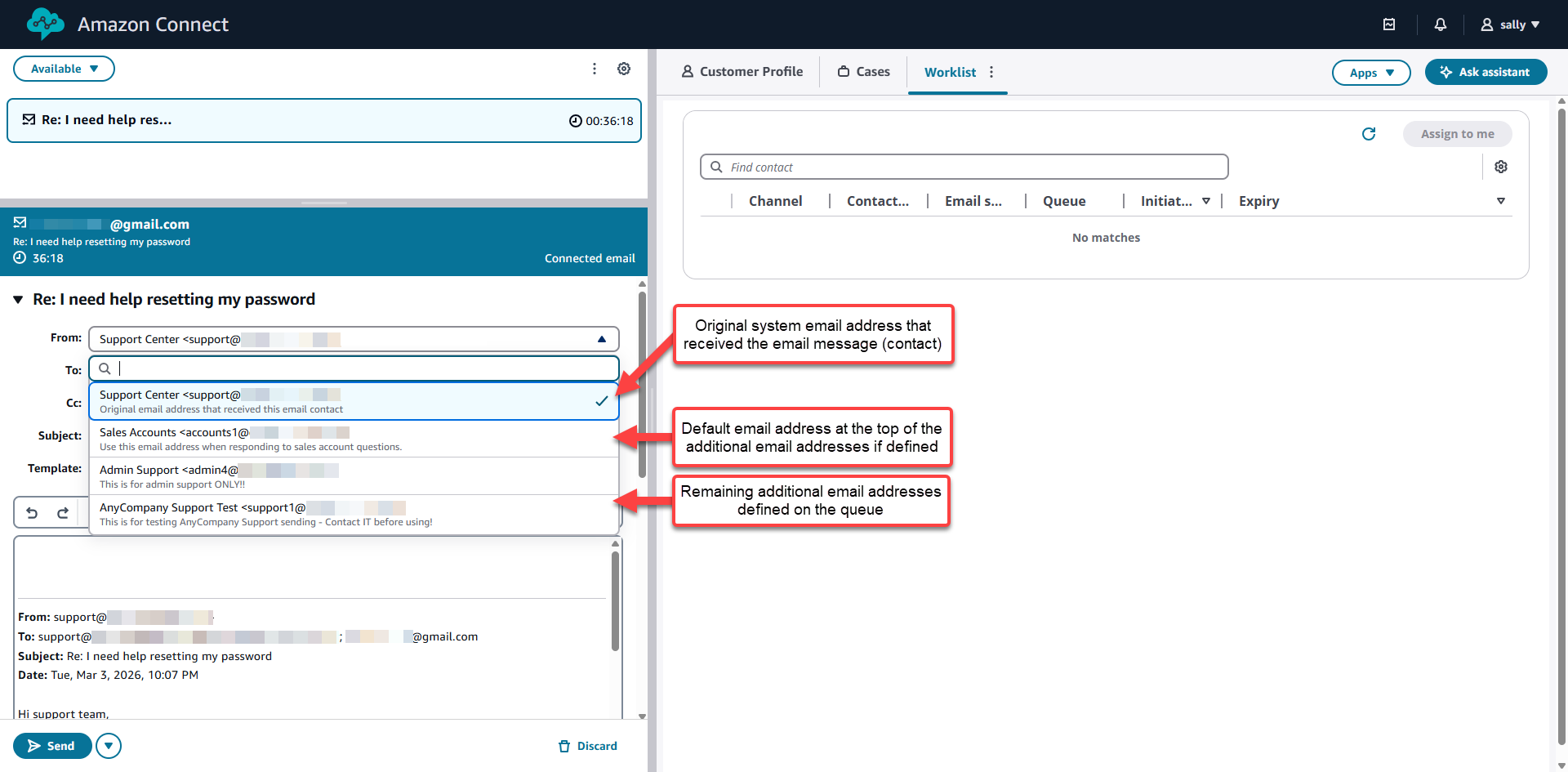Click the Send button
This screenshot has height=772, width=1568.
click(x=52, y=746)
